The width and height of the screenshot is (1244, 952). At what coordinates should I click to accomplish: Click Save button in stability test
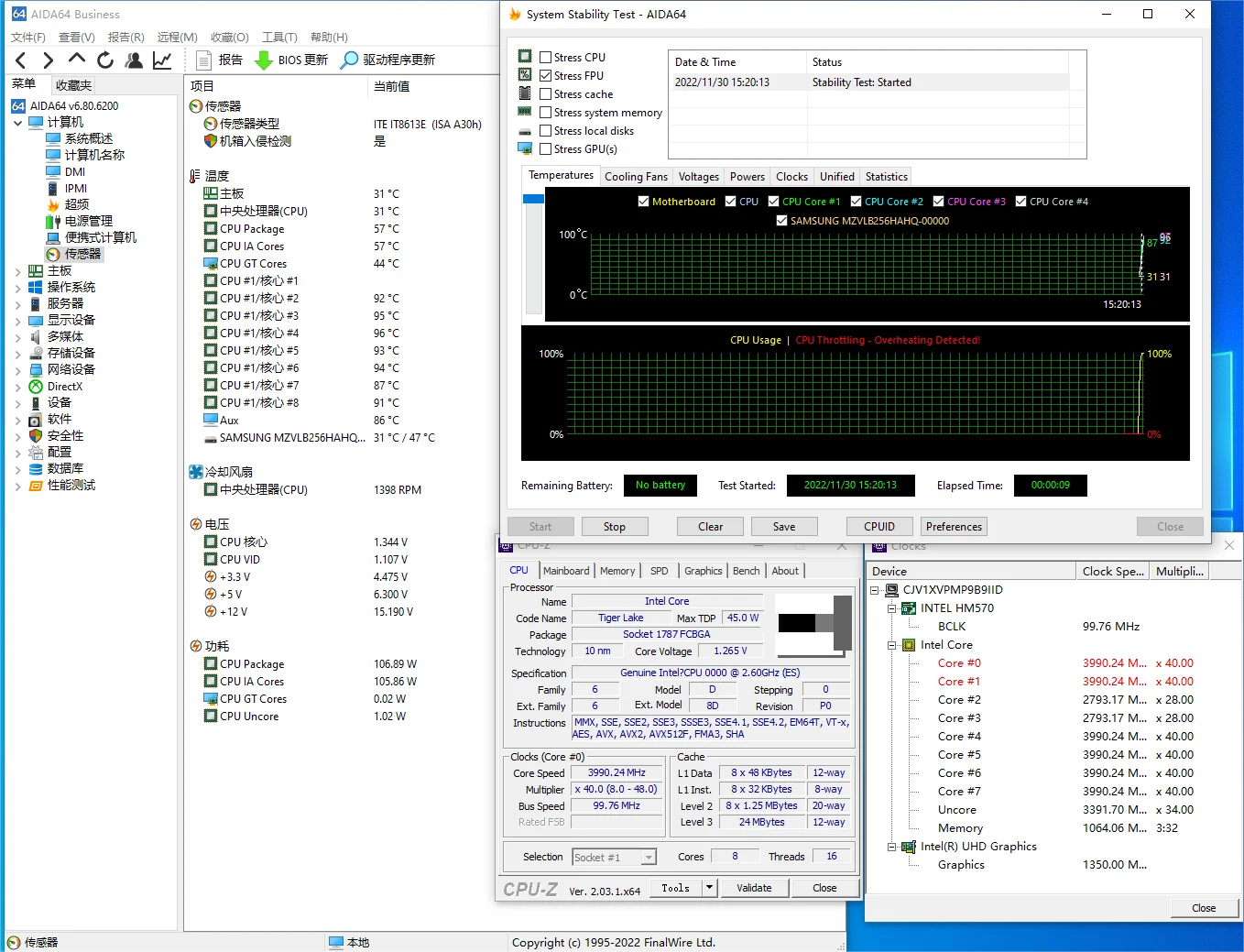784,527
